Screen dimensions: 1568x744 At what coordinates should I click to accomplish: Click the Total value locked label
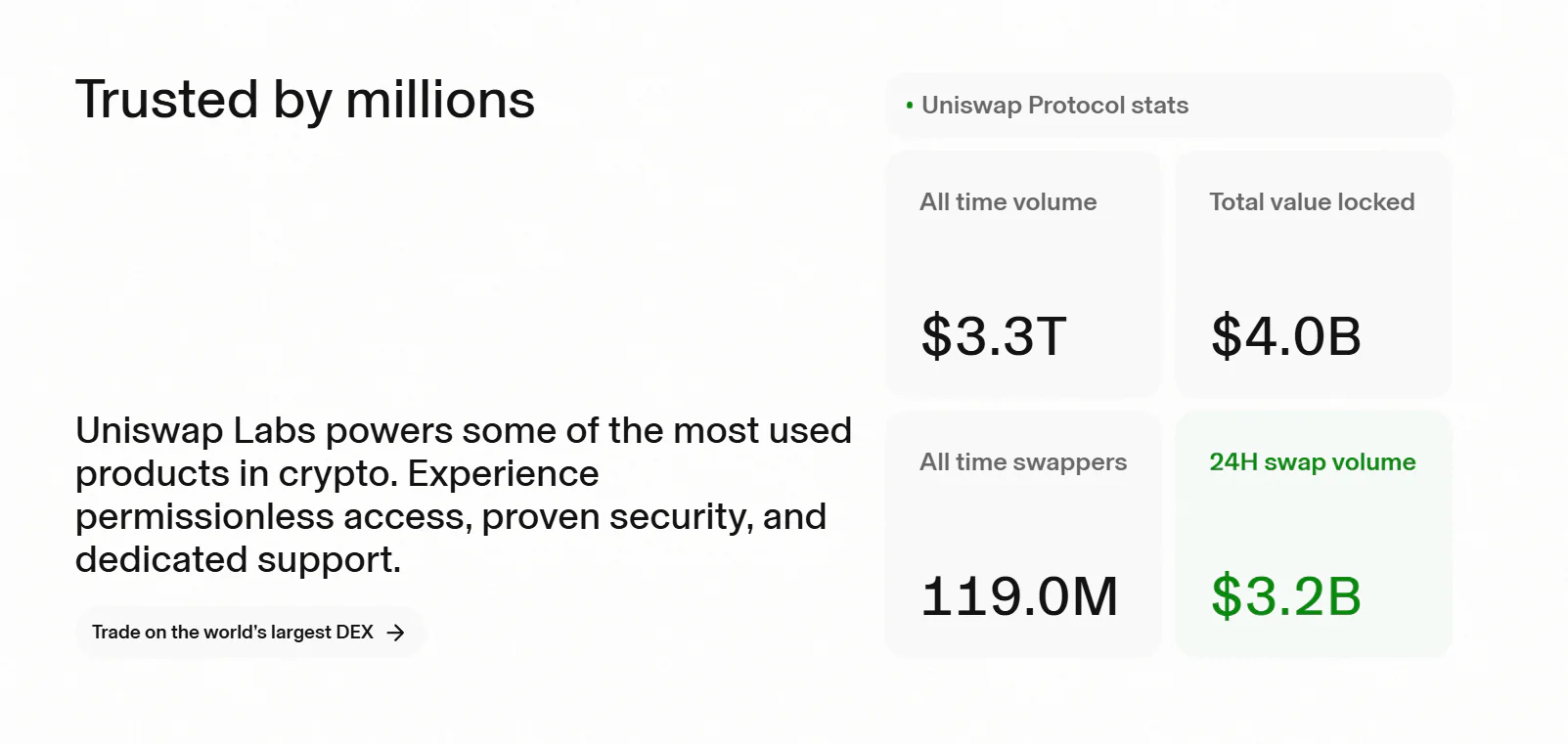1312,202
